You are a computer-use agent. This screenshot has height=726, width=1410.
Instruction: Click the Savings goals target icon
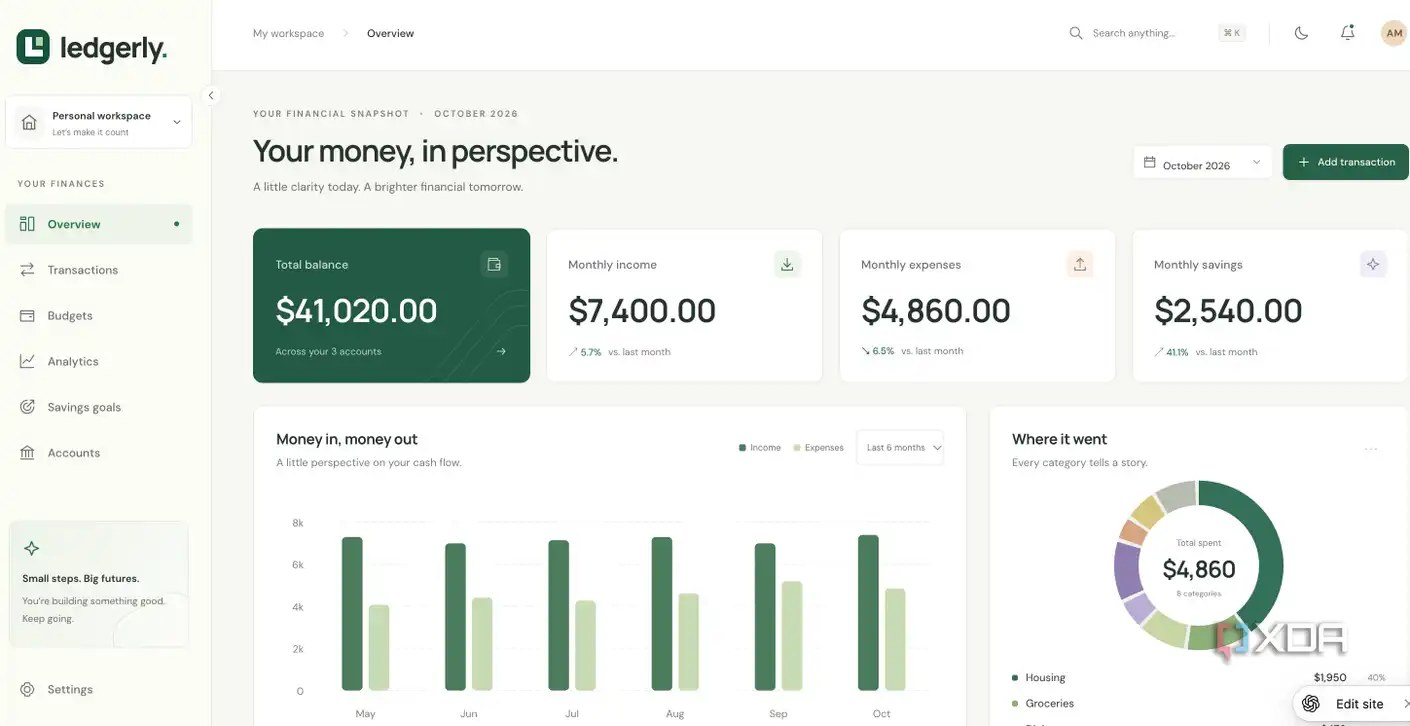[27, 407]
